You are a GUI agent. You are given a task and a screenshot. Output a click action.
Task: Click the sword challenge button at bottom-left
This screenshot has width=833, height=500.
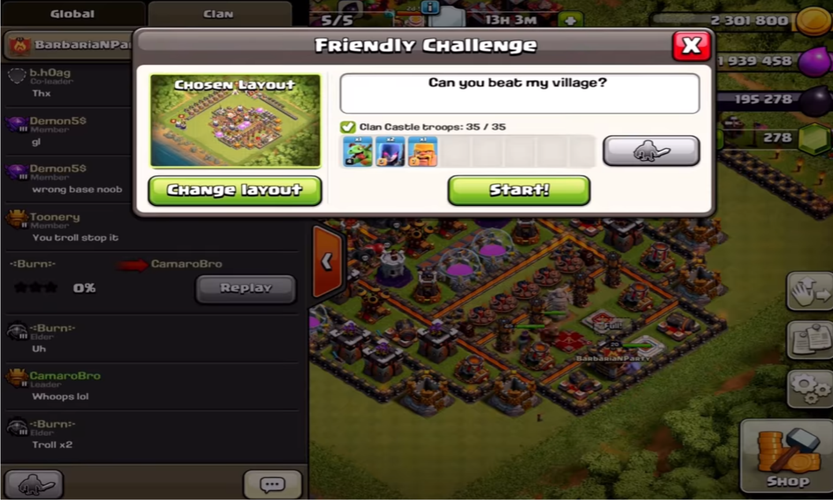33,484
